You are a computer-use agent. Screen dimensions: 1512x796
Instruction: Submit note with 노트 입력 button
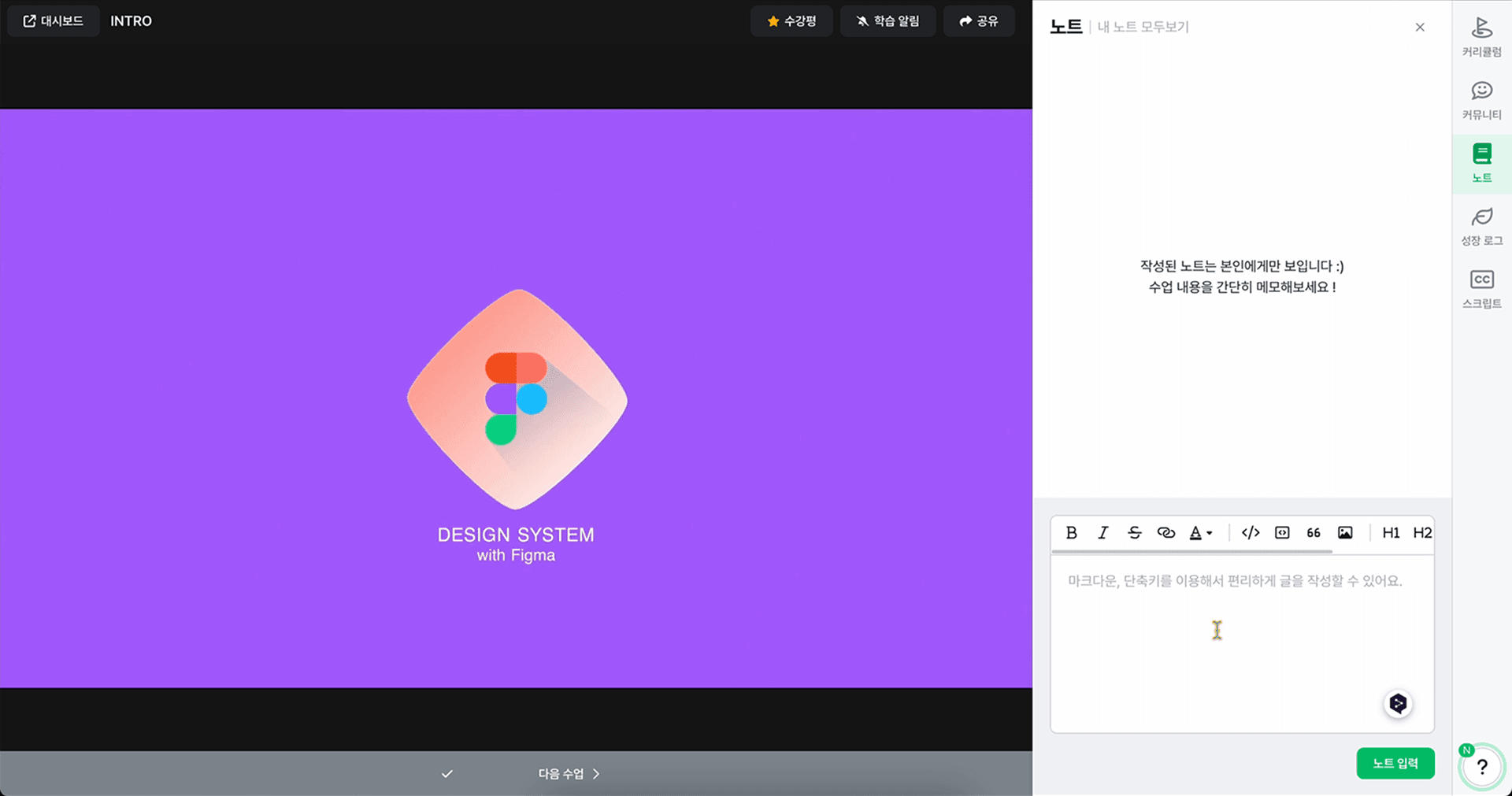tap(1395, 763)
